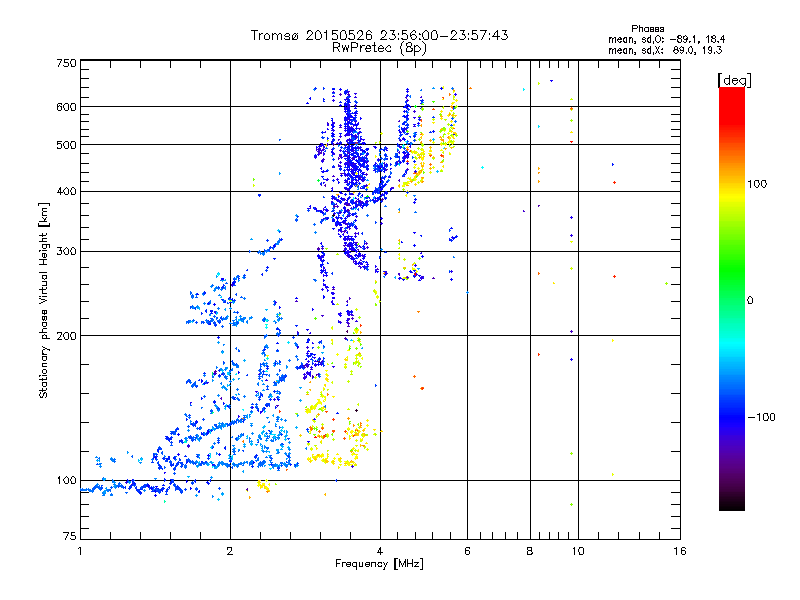Image resolution: width=800 pixels, height=600 pixels.
Task: Click the colorbar label '-100'
Action: click(761, 417)
